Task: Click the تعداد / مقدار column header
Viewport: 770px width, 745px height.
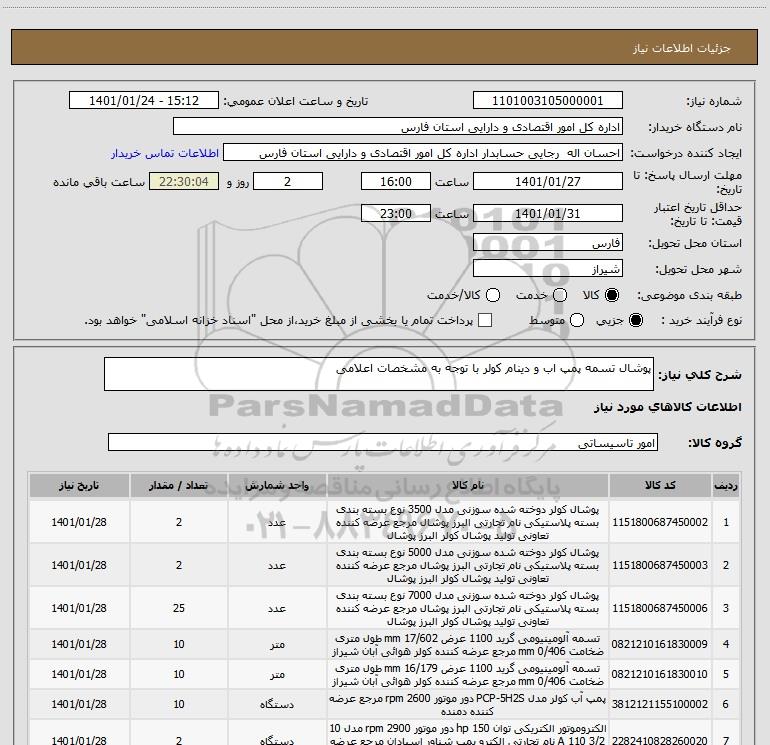Action: [x=179, y=486]
